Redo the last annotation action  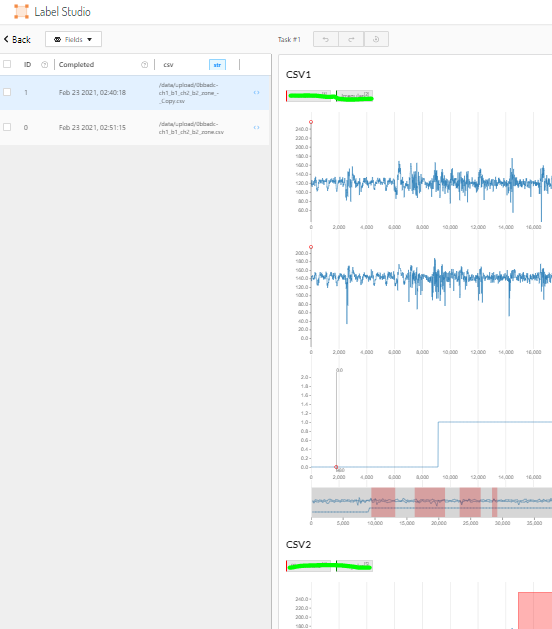351,39
